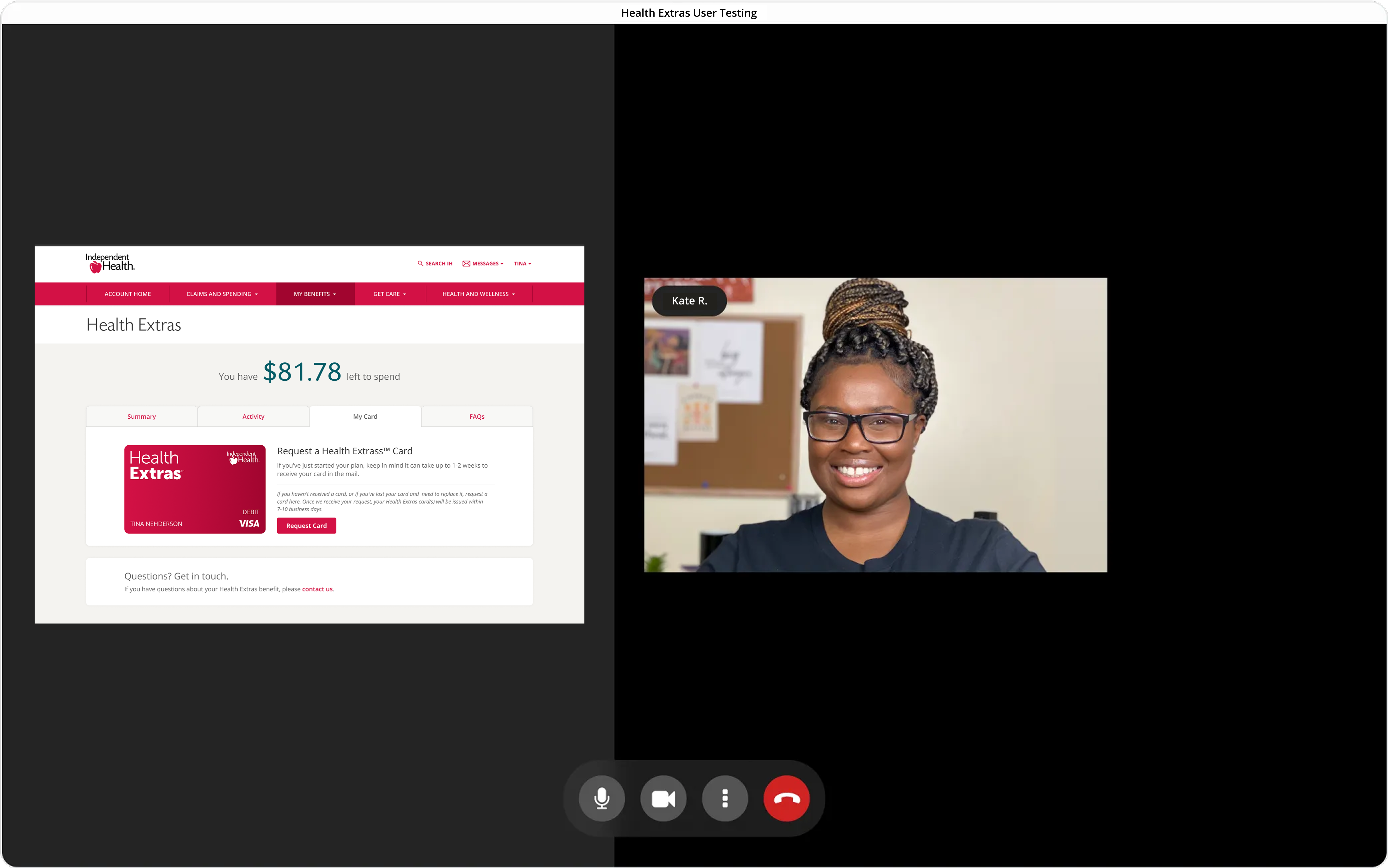Turn off the video camera
Screen dimensions: 1388x868
(x=663, y=798)
